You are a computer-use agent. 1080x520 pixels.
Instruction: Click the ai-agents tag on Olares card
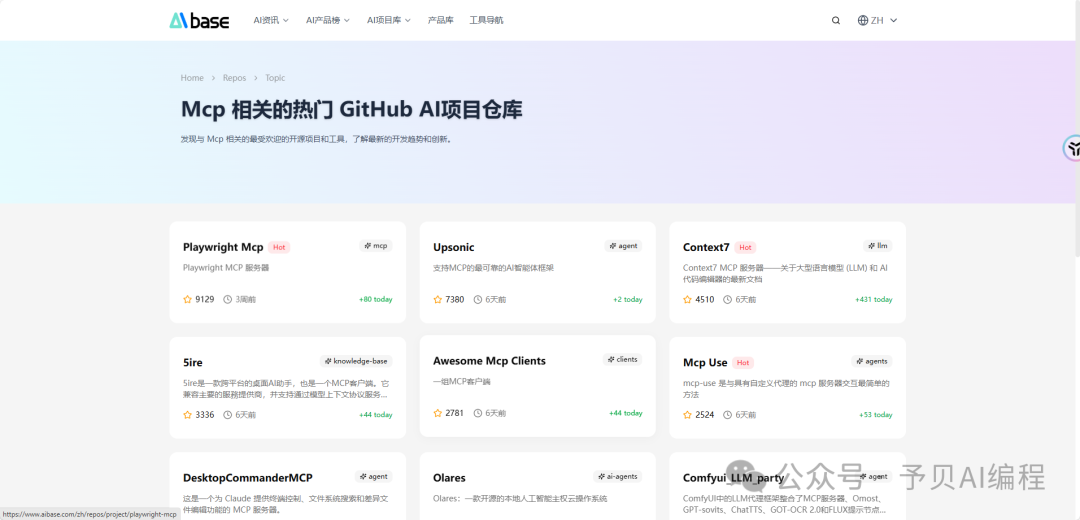pyautogui.click(x=617, y=477)
